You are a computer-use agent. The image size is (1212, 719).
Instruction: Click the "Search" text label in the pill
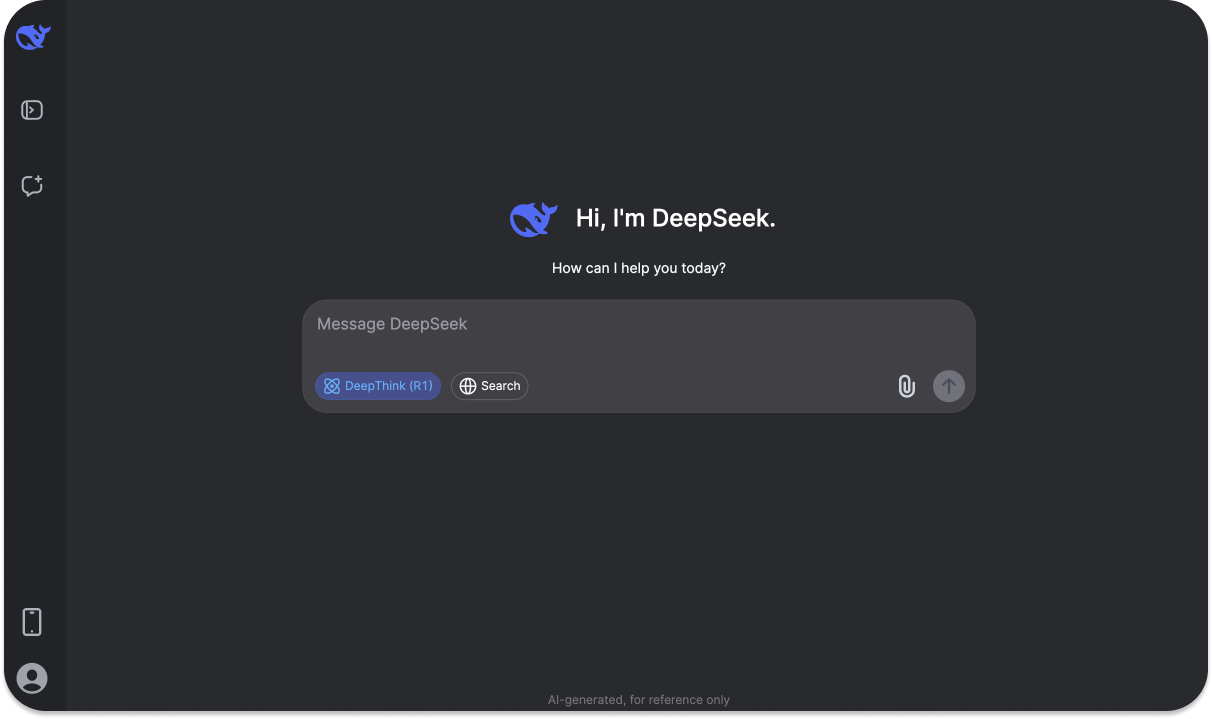(x=500, y=386)
